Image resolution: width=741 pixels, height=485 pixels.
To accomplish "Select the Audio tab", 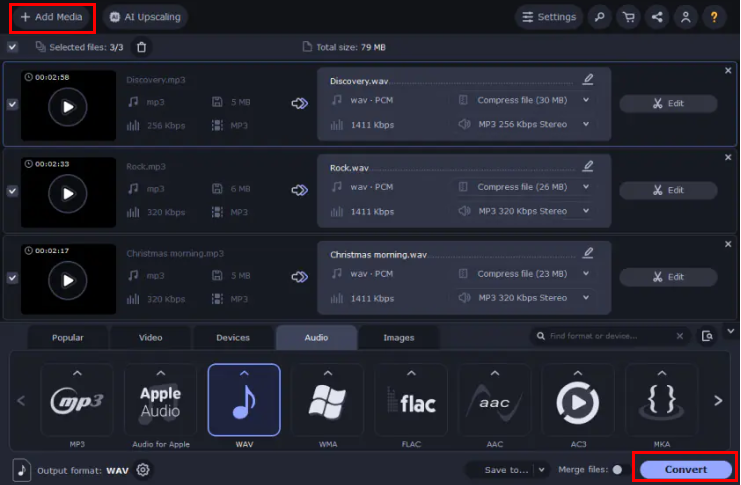I will point(316,338).
